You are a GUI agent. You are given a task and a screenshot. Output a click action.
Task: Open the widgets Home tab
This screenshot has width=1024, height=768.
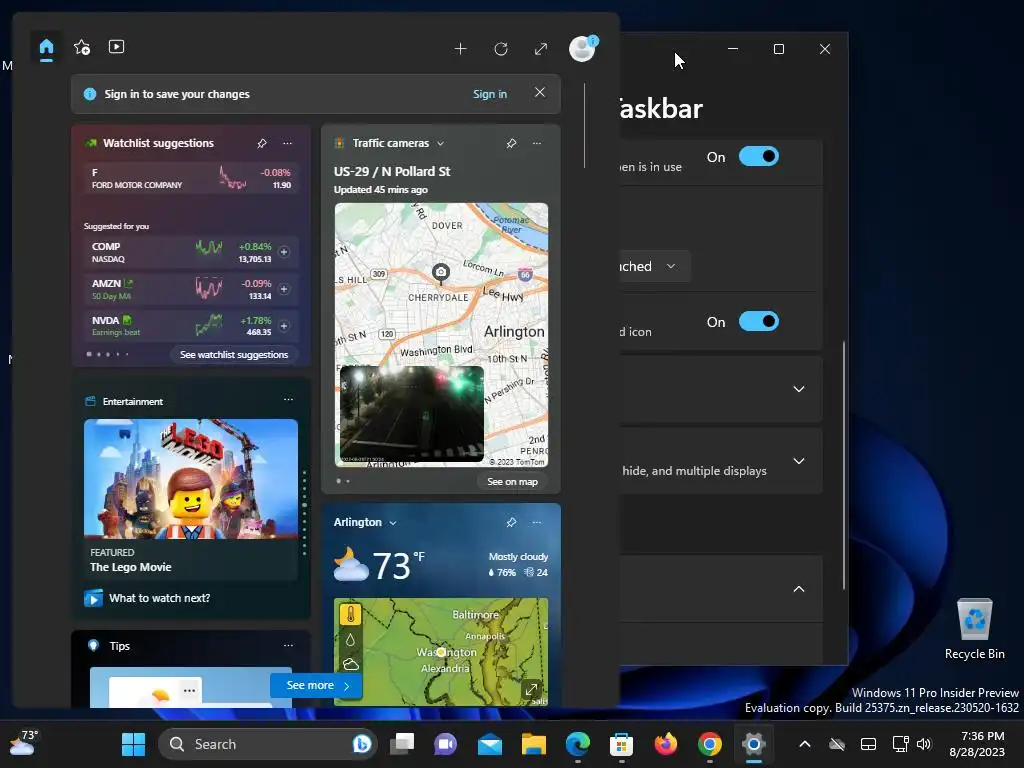click(46, 48)
